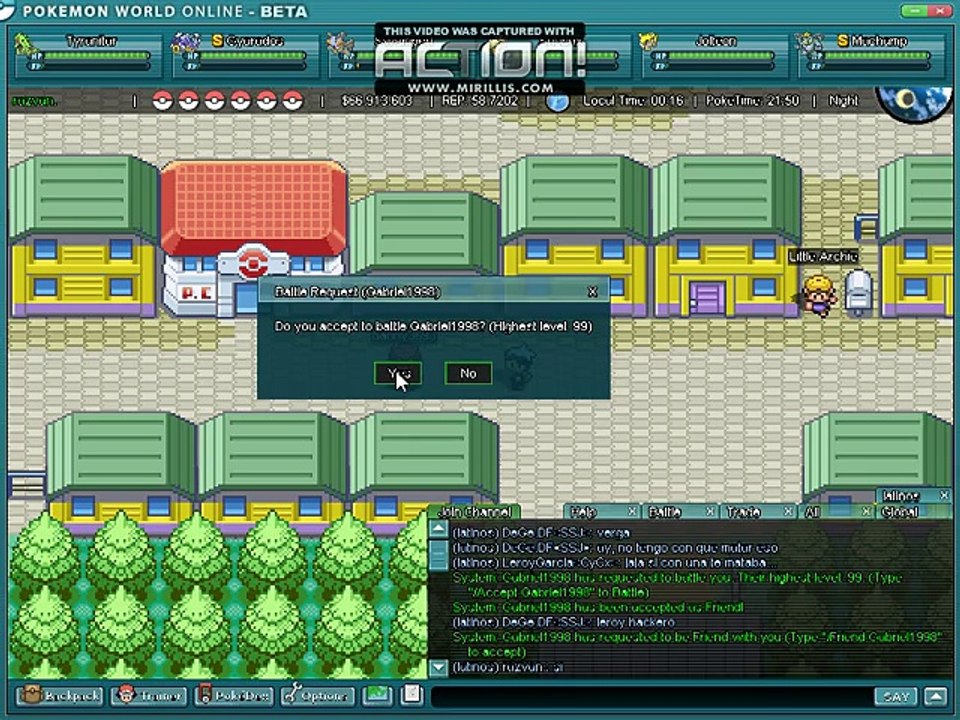Select shiny Gyarados party slot
This screenshot has width=960, height=720.
(x=245, y=56)
